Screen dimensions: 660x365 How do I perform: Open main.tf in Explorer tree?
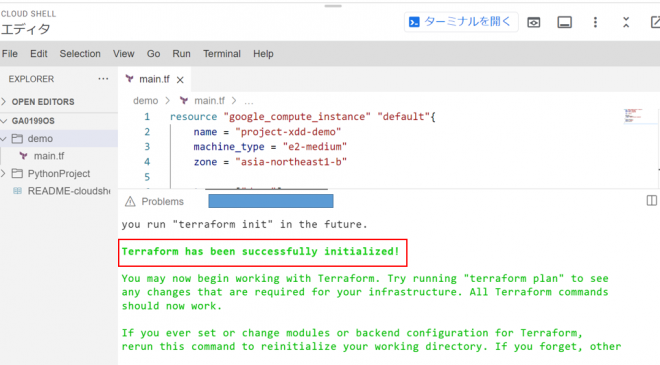49,156
